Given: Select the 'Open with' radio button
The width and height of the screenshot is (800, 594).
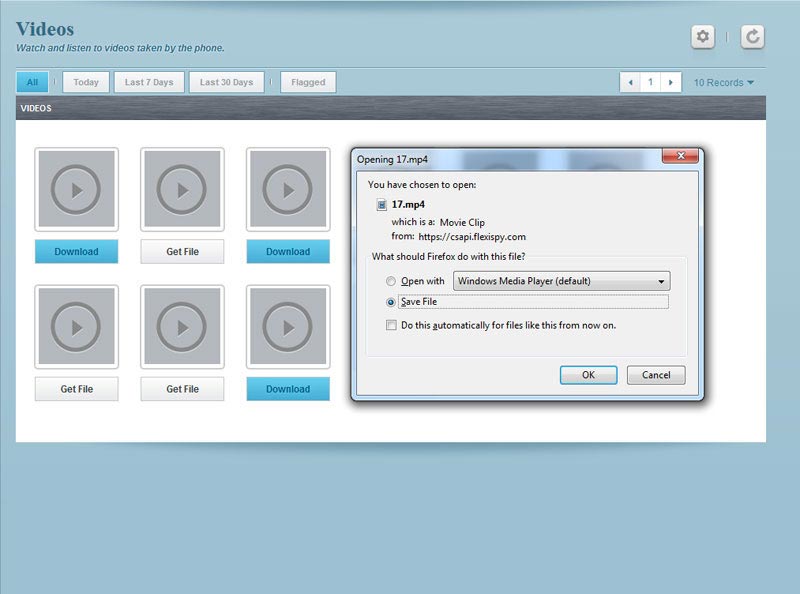Looking at the screenshot, I should pyautogui.click(x=391, y=282).
